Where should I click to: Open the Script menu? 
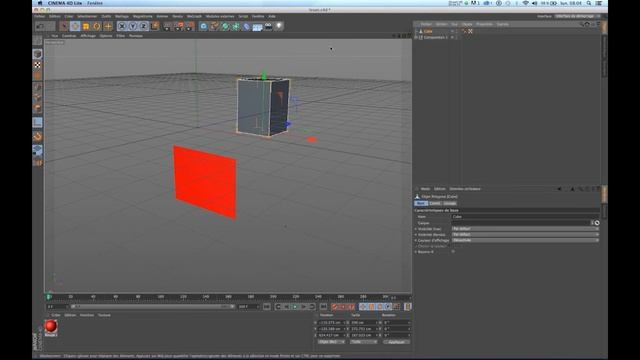[243, 16]
